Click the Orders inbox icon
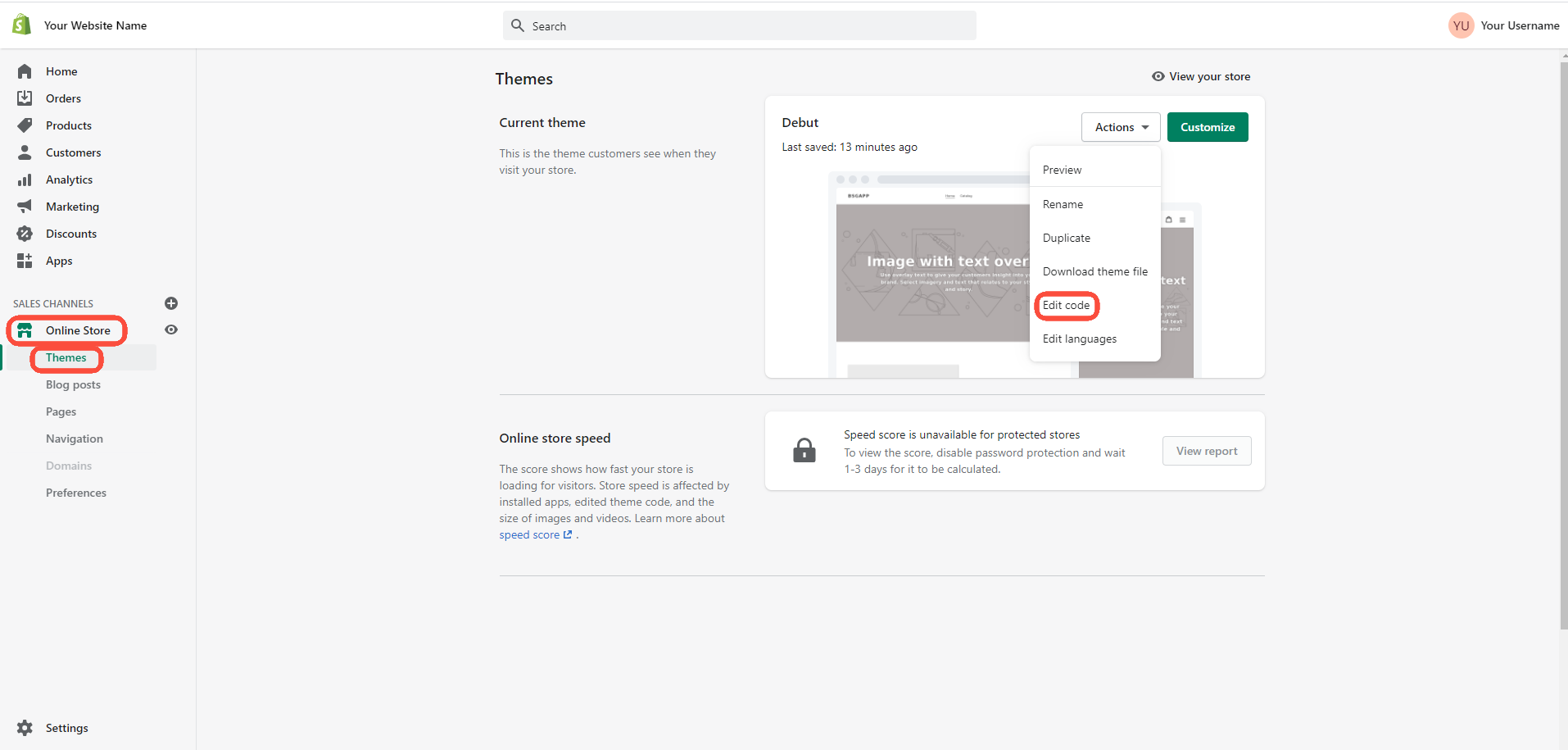The width and height of the screenshot is (1568, 750). [25, 98]
